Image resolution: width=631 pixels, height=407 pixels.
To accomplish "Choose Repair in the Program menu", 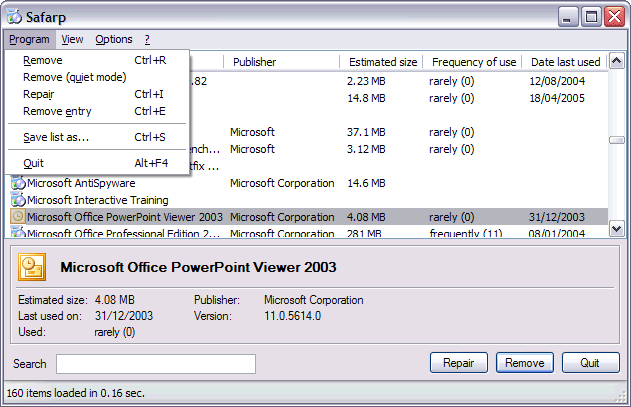I will (40, 95).
